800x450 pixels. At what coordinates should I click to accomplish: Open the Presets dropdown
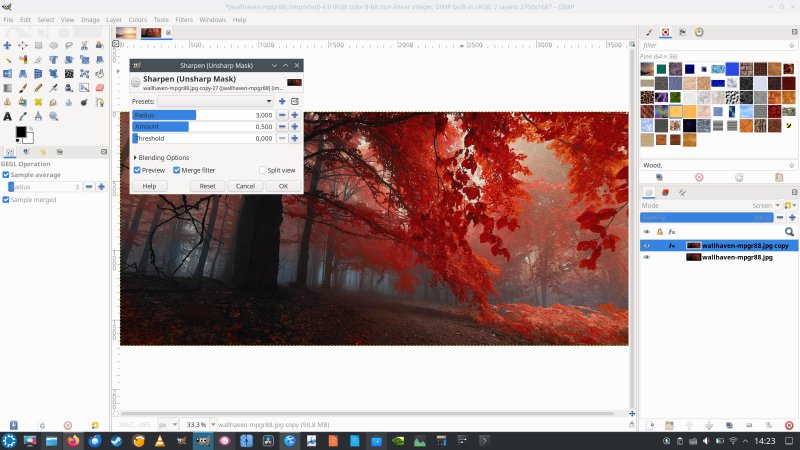coord(215,101)
